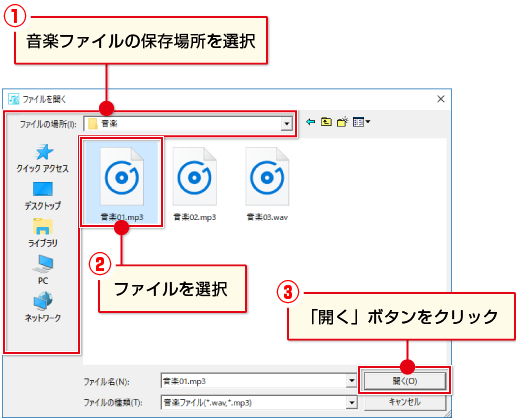This screenshot has height=419, width=516.
Task: Open ネットワーク in the sidebar
Action: tap(43, 308)
